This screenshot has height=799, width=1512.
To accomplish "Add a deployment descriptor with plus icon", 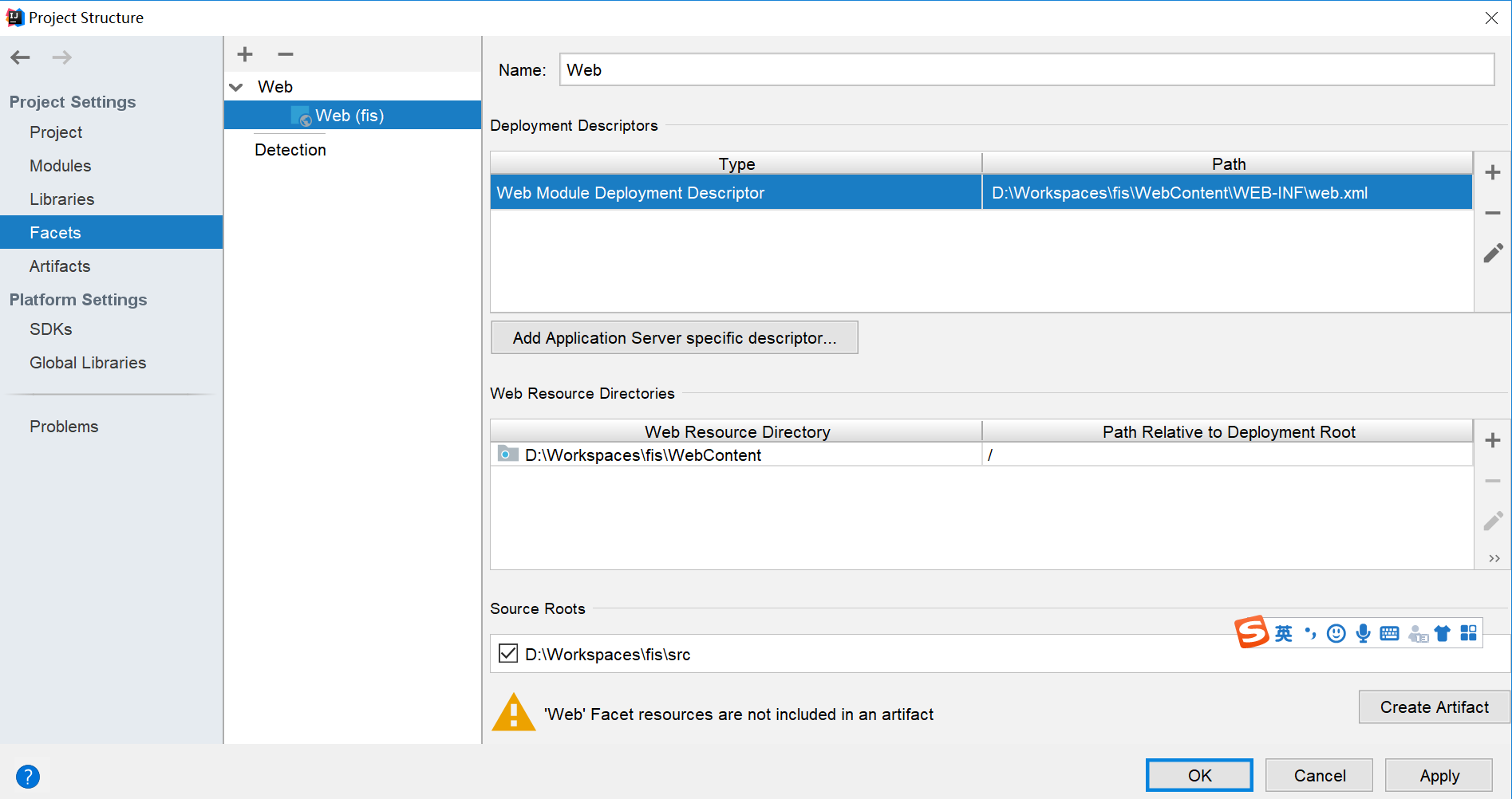I will point(1493,172).
